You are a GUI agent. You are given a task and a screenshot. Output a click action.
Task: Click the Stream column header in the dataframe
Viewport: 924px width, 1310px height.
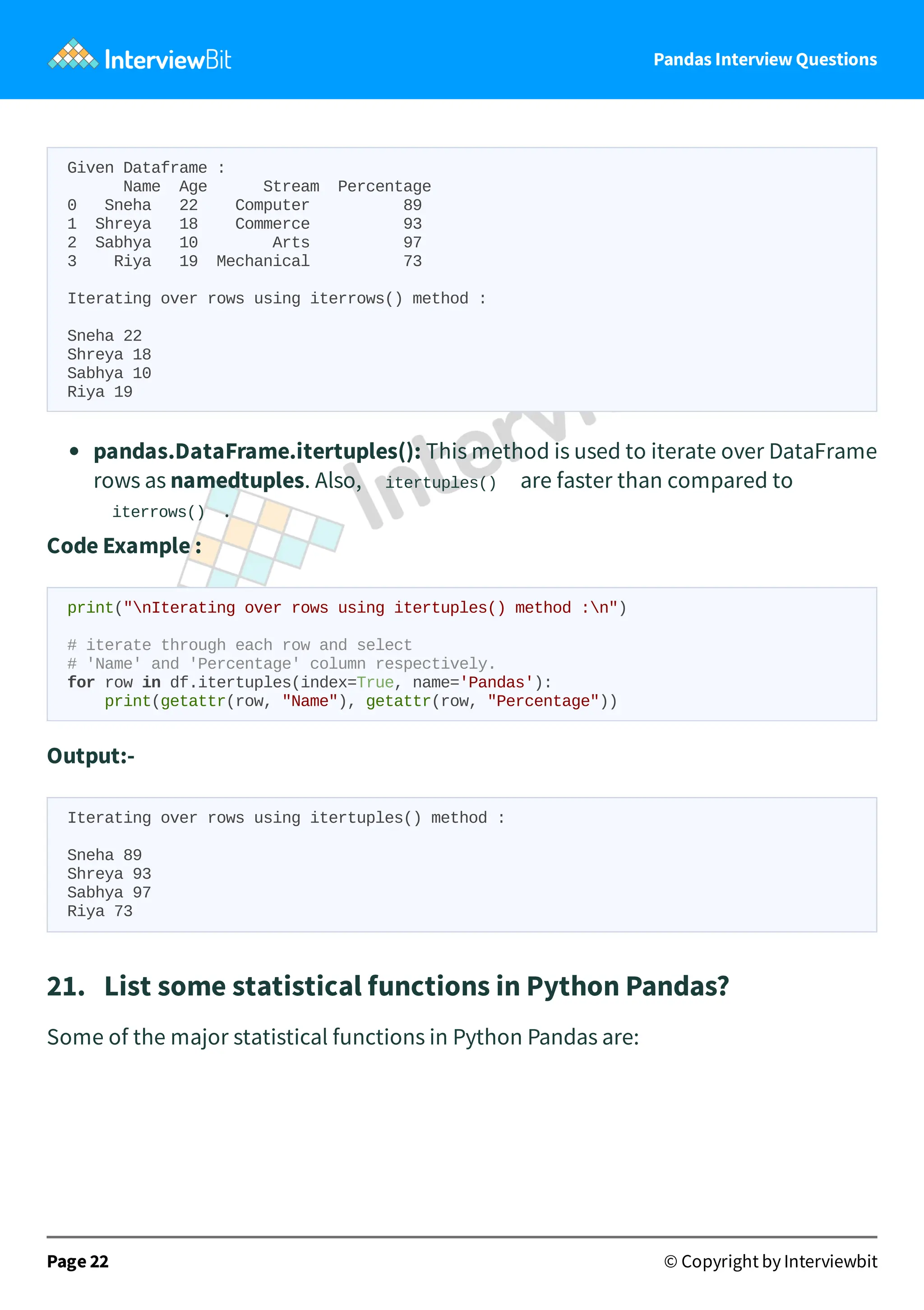click(291, 186)
